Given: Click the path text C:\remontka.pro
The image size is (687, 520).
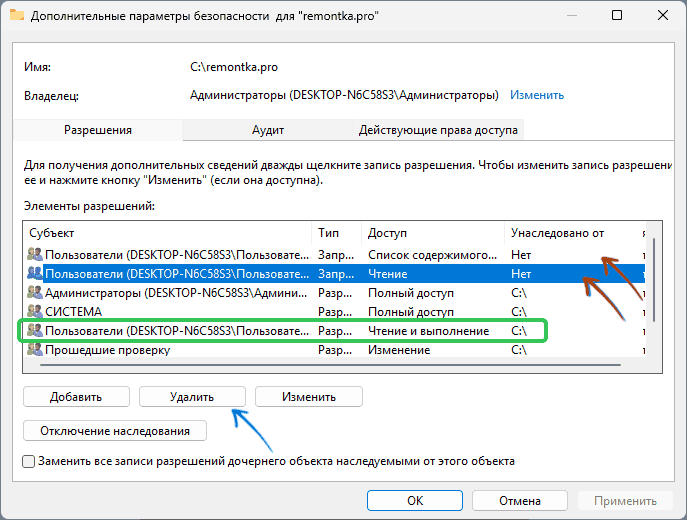Looking at the screenshot, I should click(x=234, y=67).
